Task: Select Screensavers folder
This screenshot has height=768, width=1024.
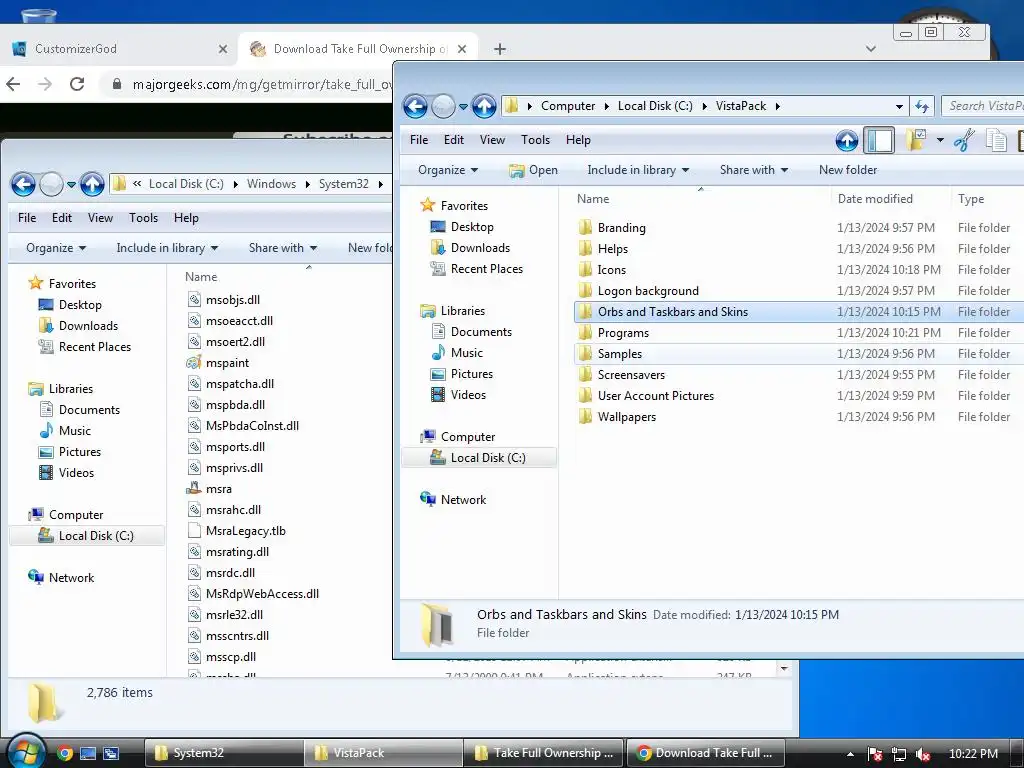Action: 631,375
